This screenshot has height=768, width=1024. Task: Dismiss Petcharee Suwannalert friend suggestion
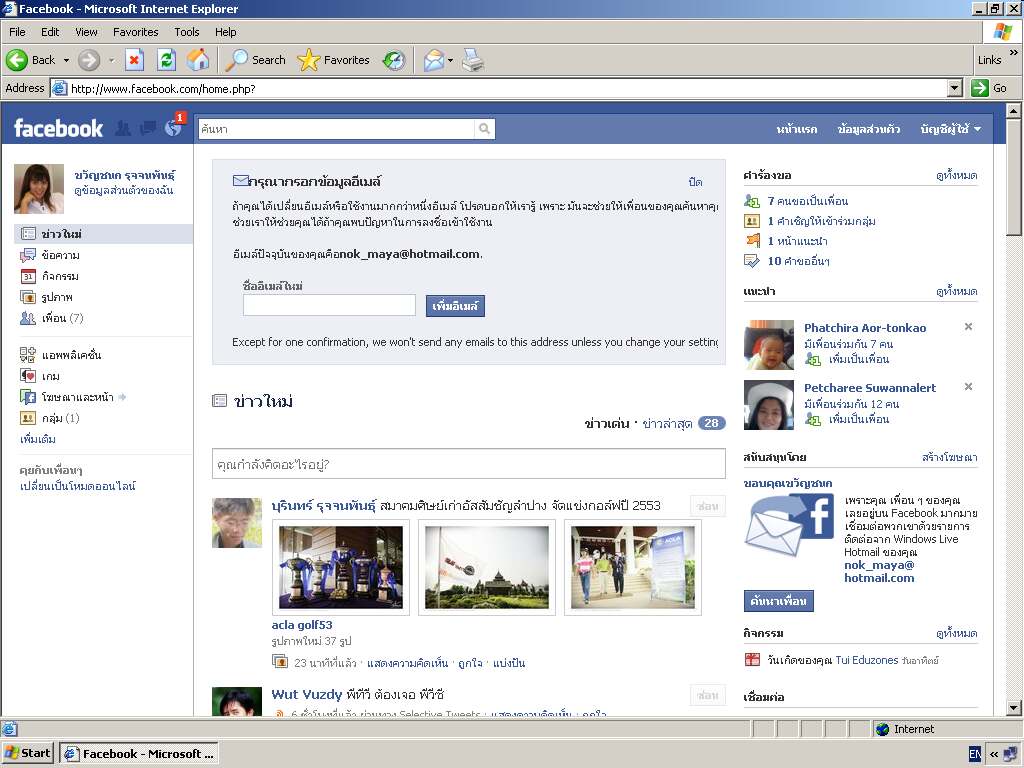pyautogui.click(x=968, y=387)
